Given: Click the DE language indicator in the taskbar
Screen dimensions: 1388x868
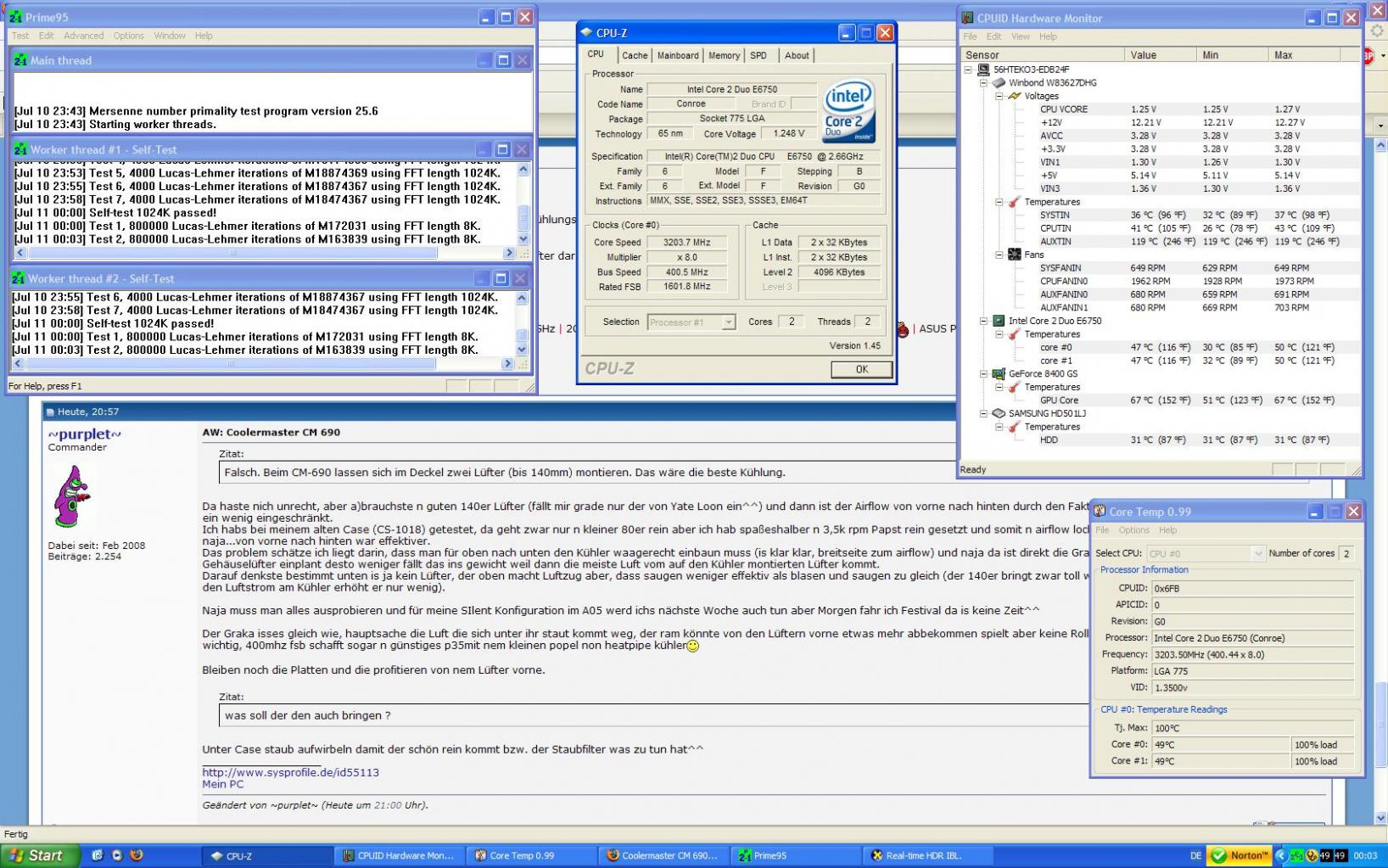Looking at the screenshot, I should click(1195, 855).
